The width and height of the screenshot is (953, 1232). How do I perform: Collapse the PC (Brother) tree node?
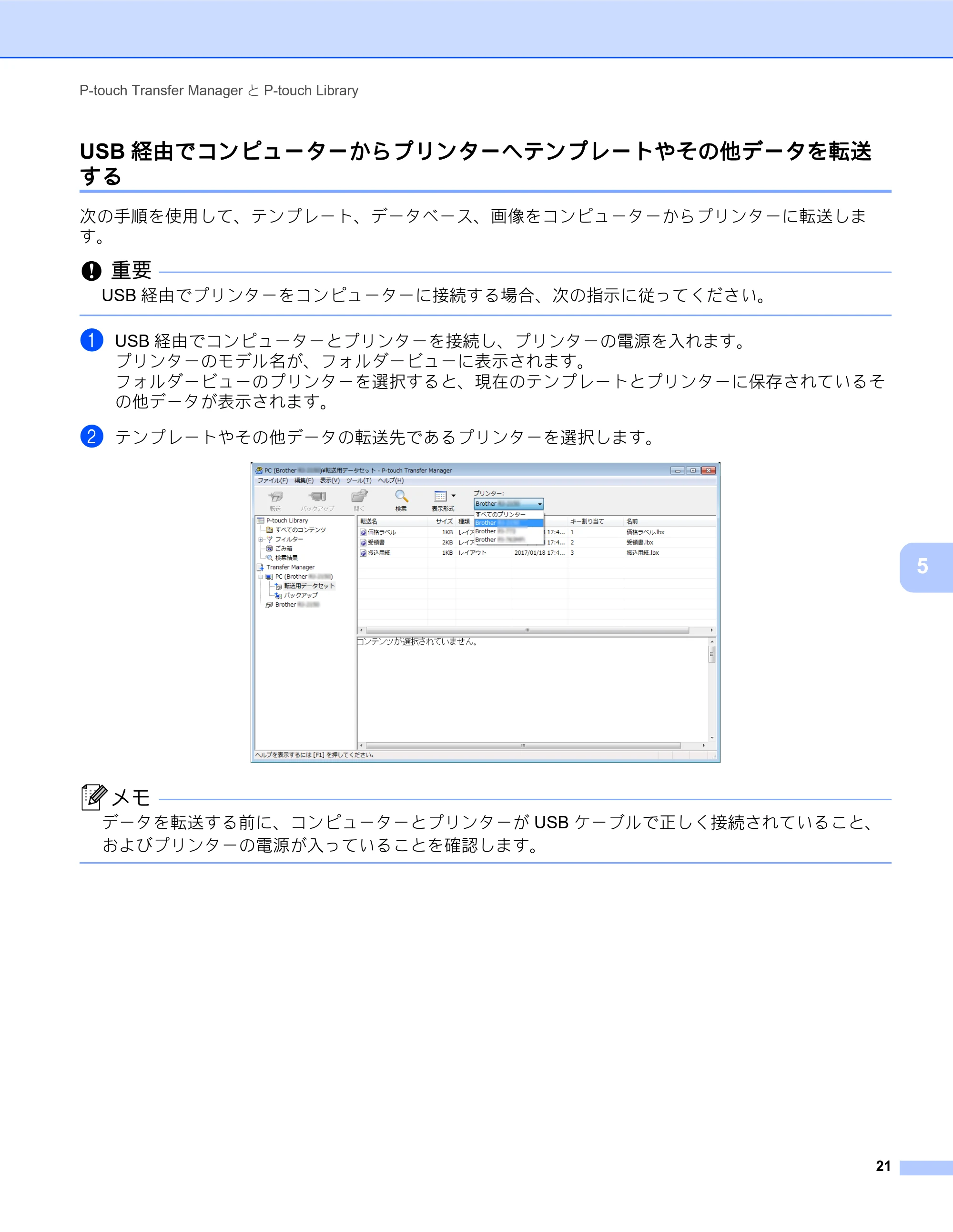coord(261,577)
